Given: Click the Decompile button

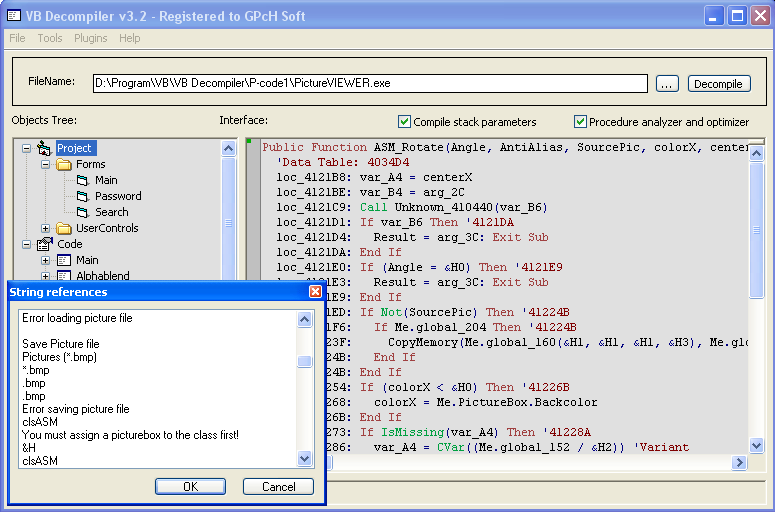Looking at the screenshot, I should click(x=719, y=84).
